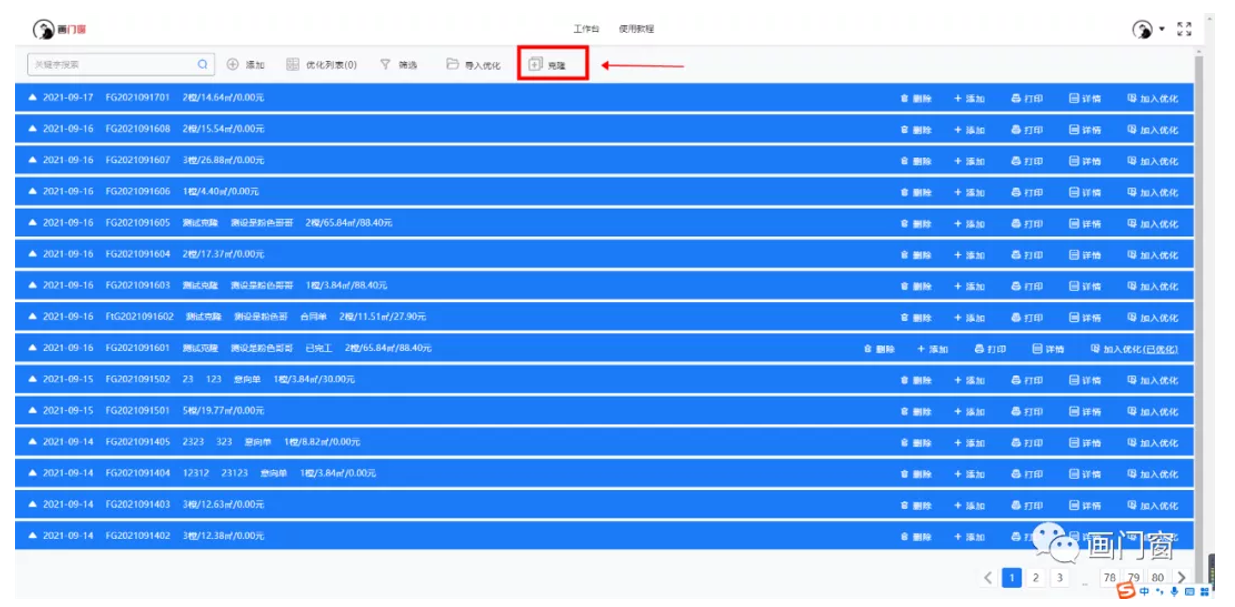Collapse the FG2021091502 order row arrow
This screenshot has width=1235, height=607.
[32, 380]
